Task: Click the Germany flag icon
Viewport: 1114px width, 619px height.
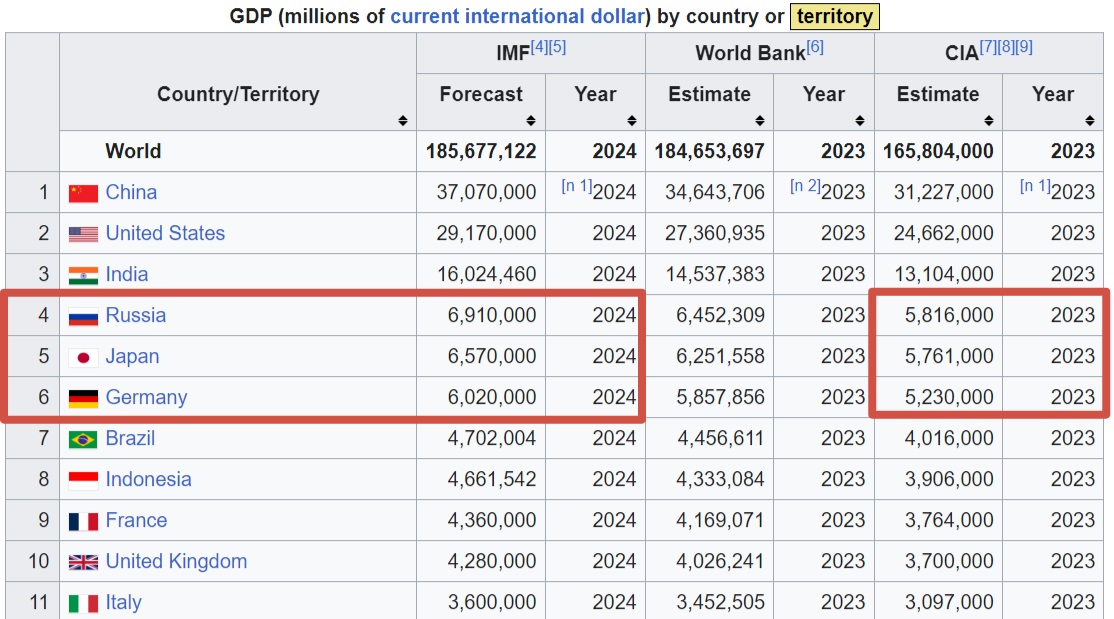Action: click(x=83, y=398)
